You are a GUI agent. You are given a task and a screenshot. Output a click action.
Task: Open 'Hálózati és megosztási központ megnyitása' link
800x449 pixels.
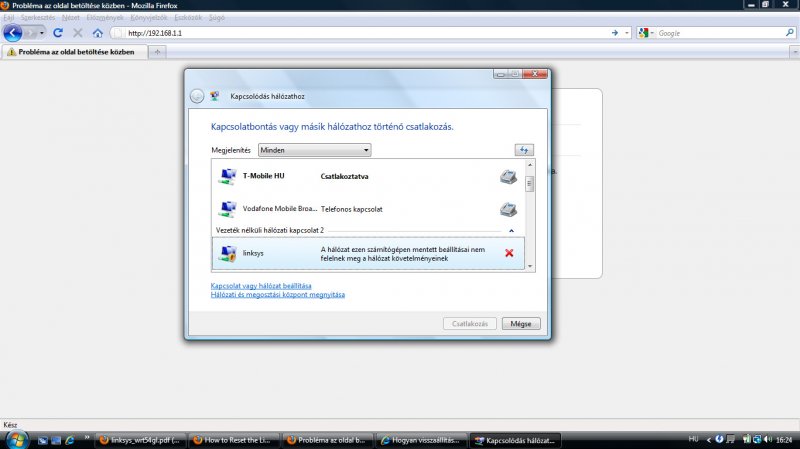pos(278,294)
